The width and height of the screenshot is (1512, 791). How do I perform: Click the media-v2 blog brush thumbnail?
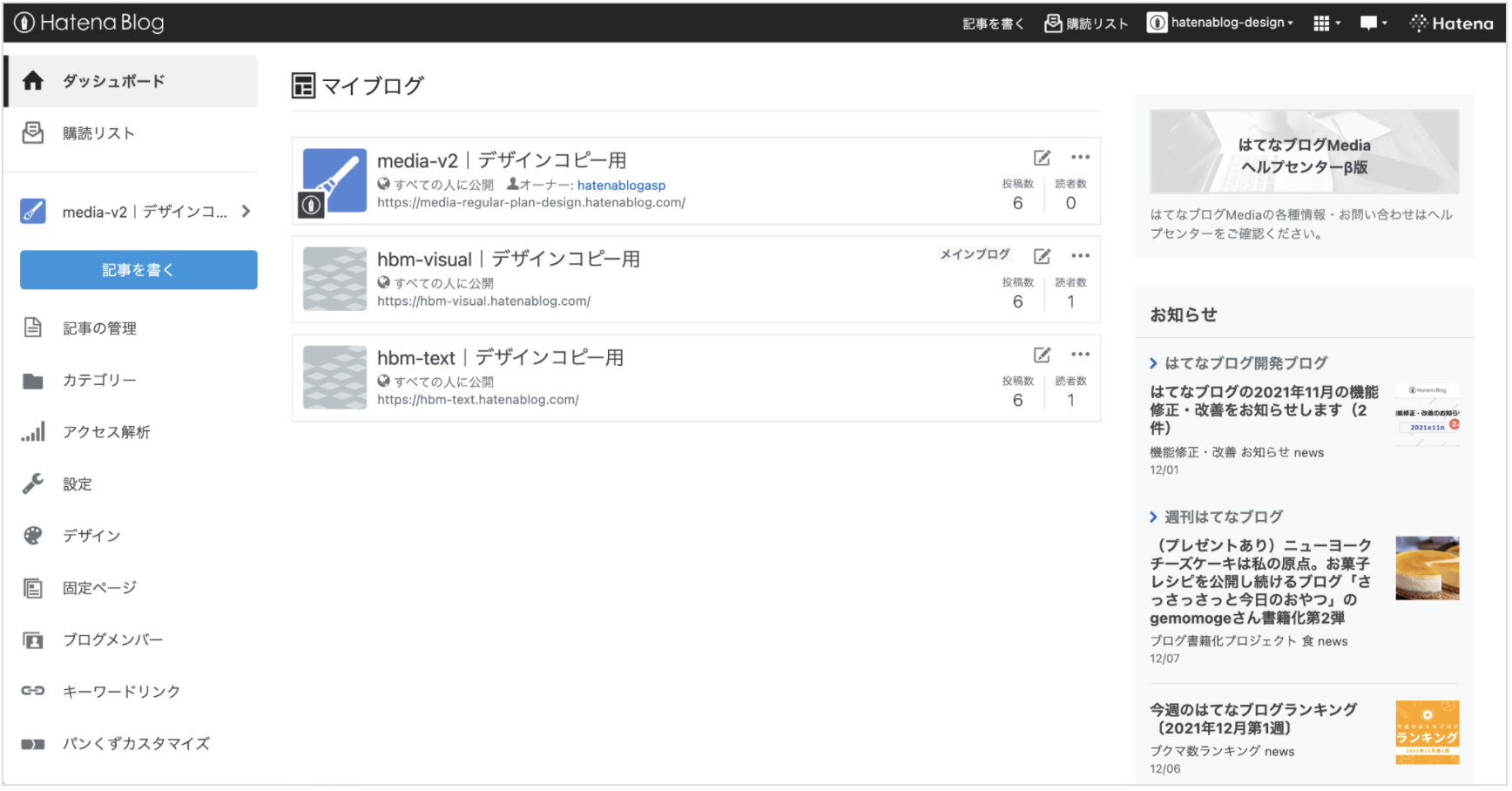click(334, 180)
